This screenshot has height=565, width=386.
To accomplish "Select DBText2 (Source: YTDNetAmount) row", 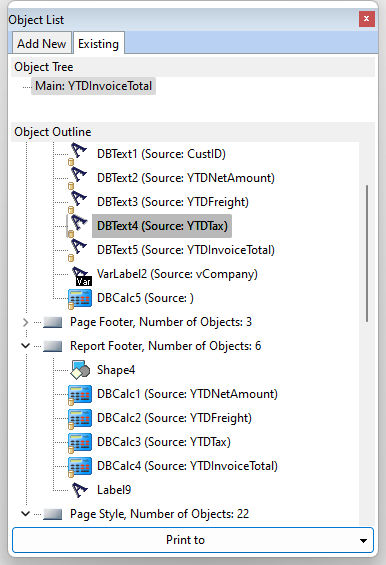I will click(x=186, y=178).
